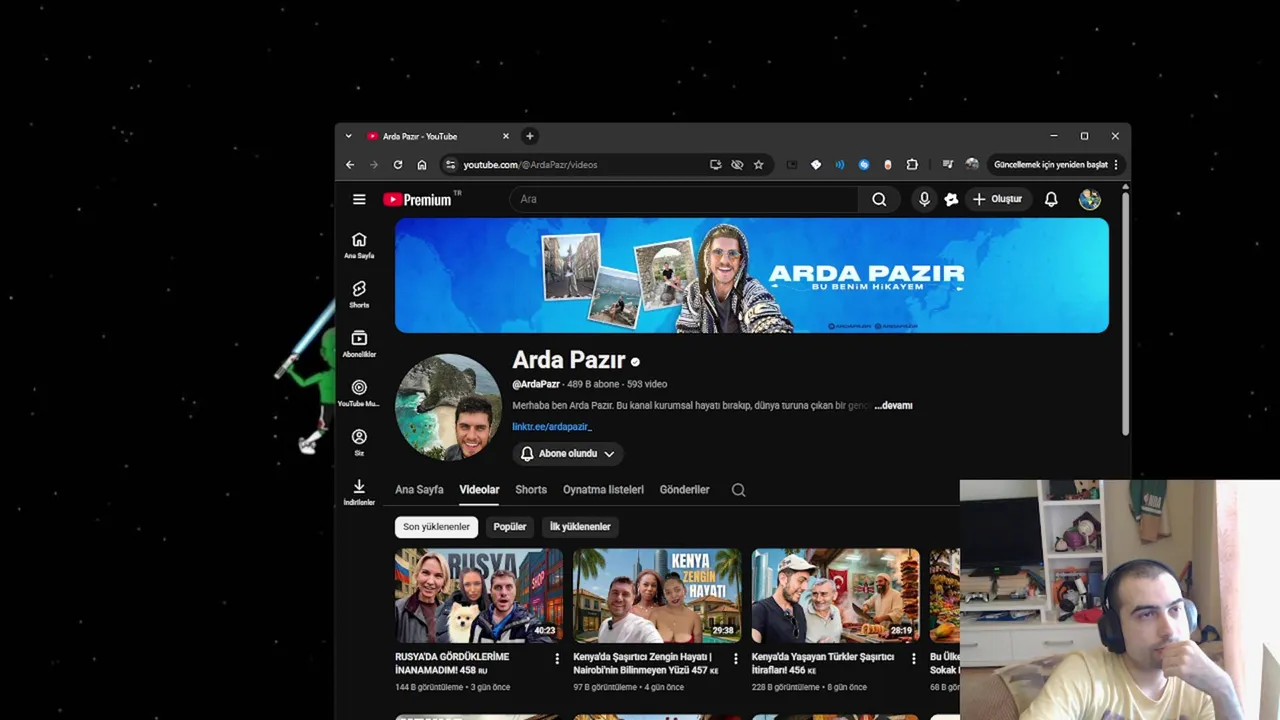
Task: Open Kenya'da Yaşayan Türkler video title
Action: pyautogui.click(x=823, y=664)
